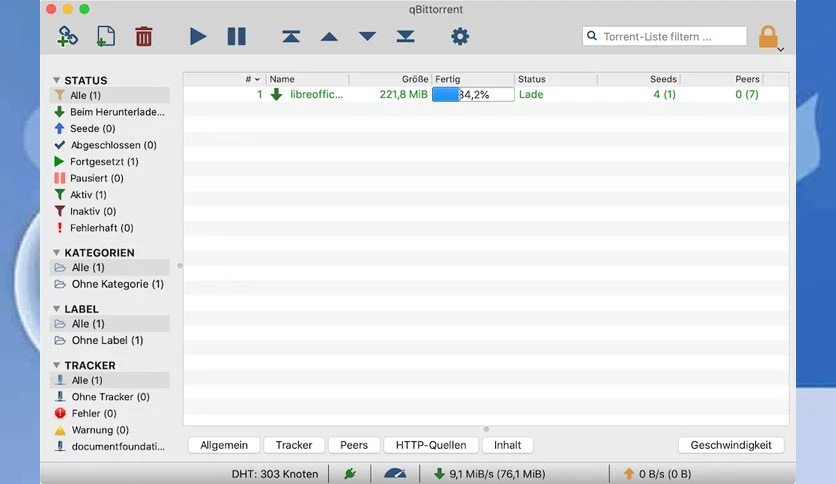
Task: Resume torrents with the play button
Action: [x=198, y=36]
